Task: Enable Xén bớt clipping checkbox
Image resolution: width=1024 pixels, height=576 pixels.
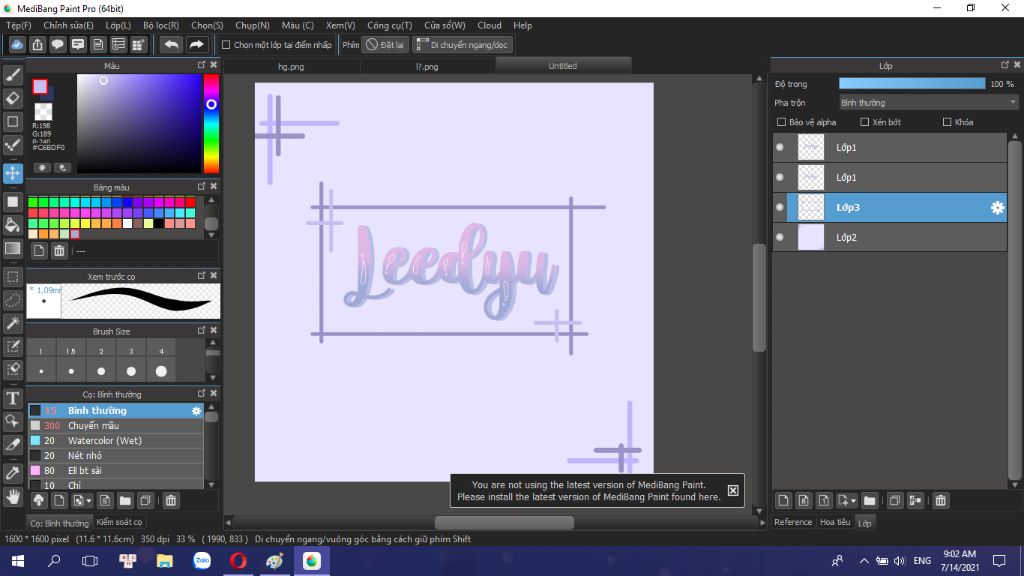Action: (865, 122)
